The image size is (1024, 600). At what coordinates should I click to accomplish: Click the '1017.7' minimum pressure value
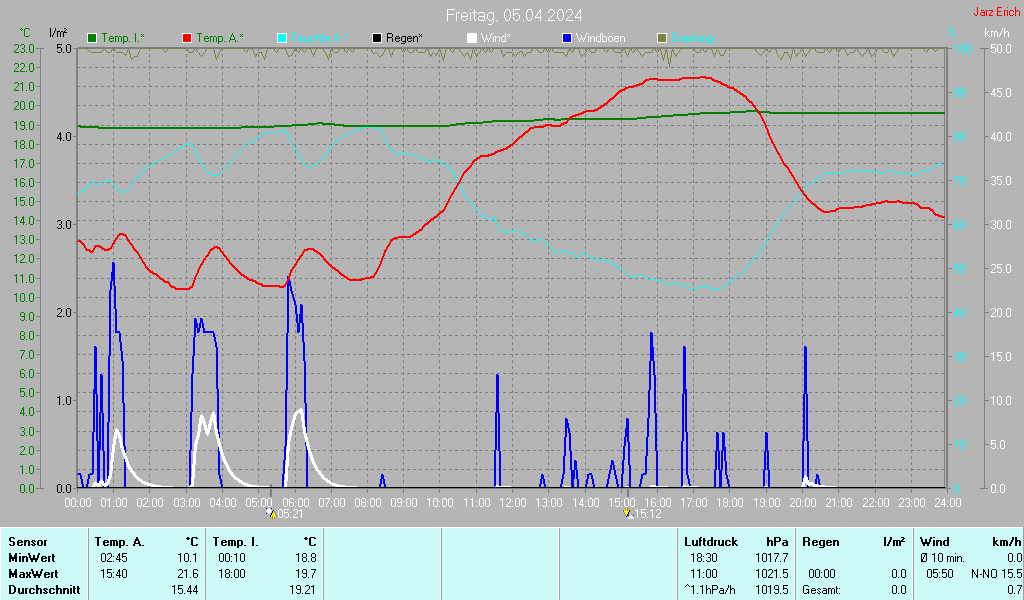[772, 558]
